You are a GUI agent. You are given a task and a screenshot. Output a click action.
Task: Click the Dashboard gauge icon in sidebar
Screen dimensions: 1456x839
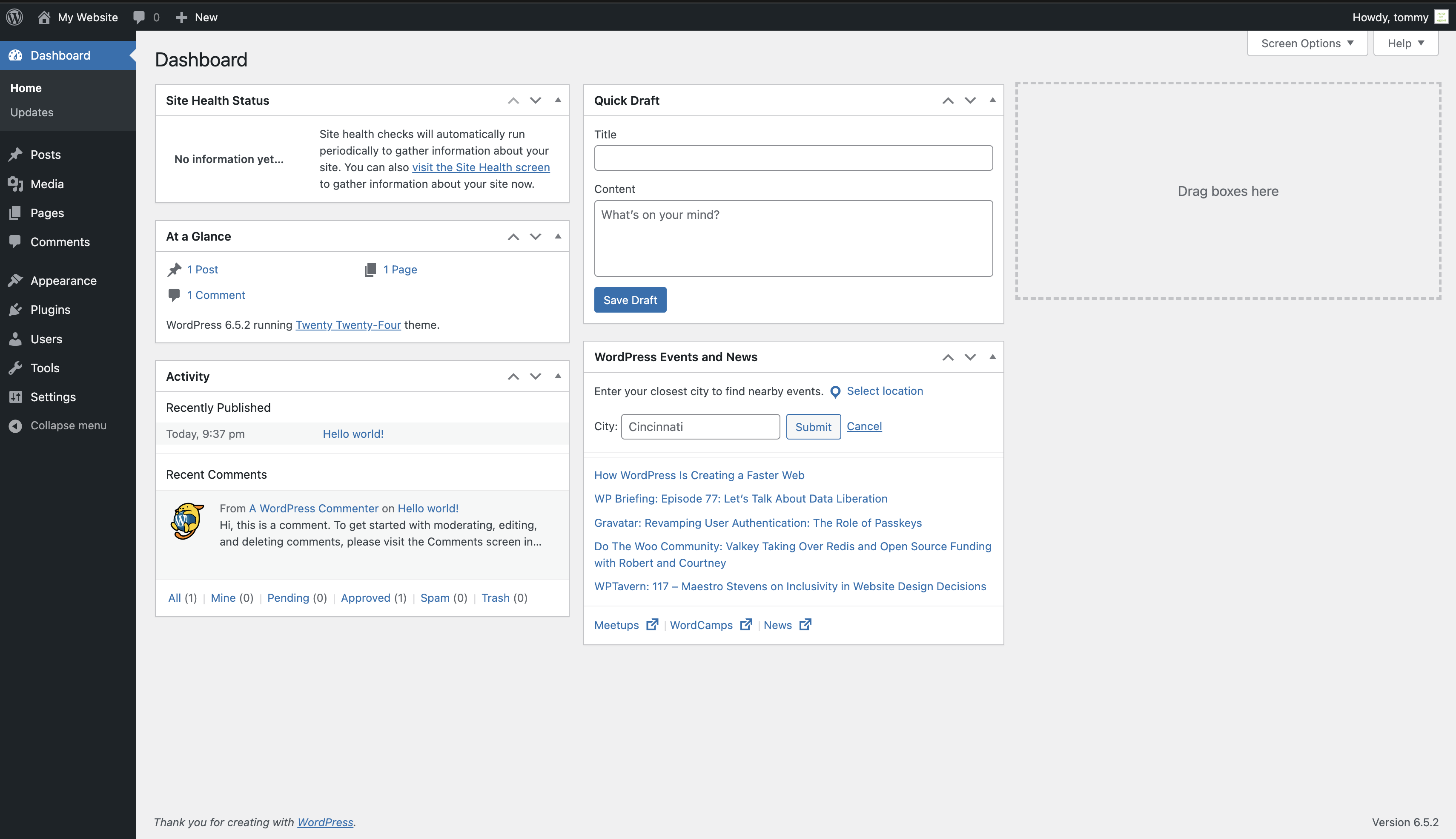16,55
